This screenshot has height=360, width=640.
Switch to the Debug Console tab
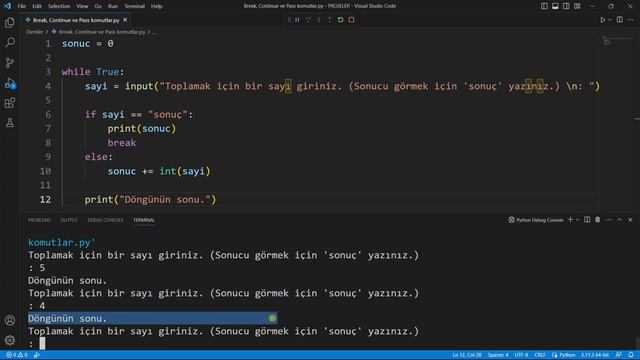(x=105, y=220)
